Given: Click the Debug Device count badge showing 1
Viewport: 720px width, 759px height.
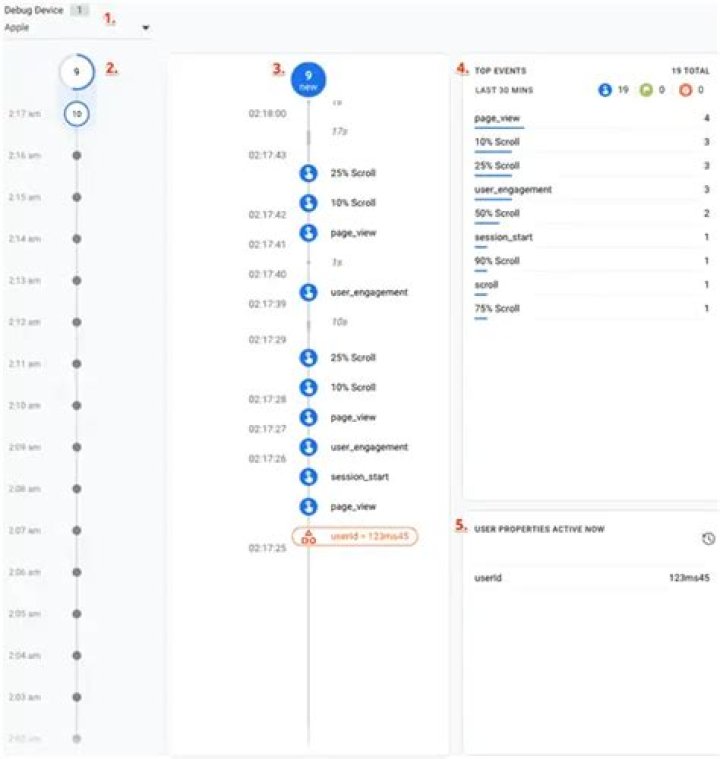Looking at the screenshot, I should tap(80, 10).
